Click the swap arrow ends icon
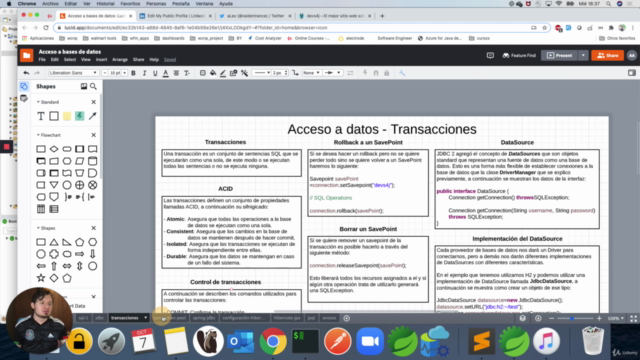640x360 pixels. click(350, 73)
